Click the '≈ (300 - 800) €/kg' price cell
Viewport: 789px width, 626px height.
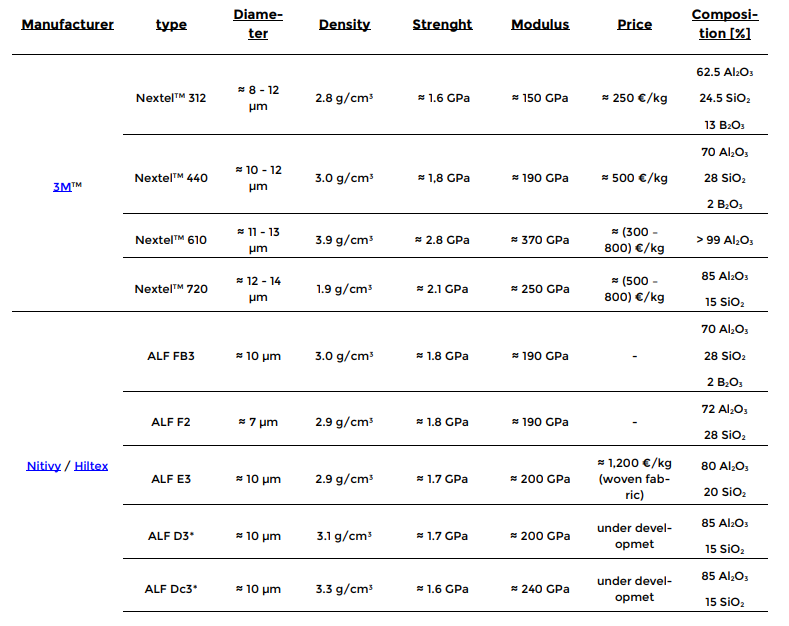point(635,240)
